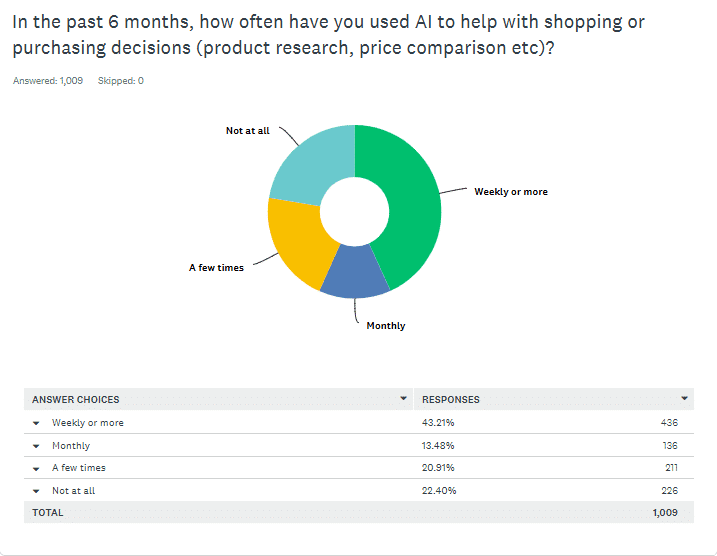Select the Not at all chart label
Image resolution: width=717 pixels, height=556 pixels.
pos(247,131)
